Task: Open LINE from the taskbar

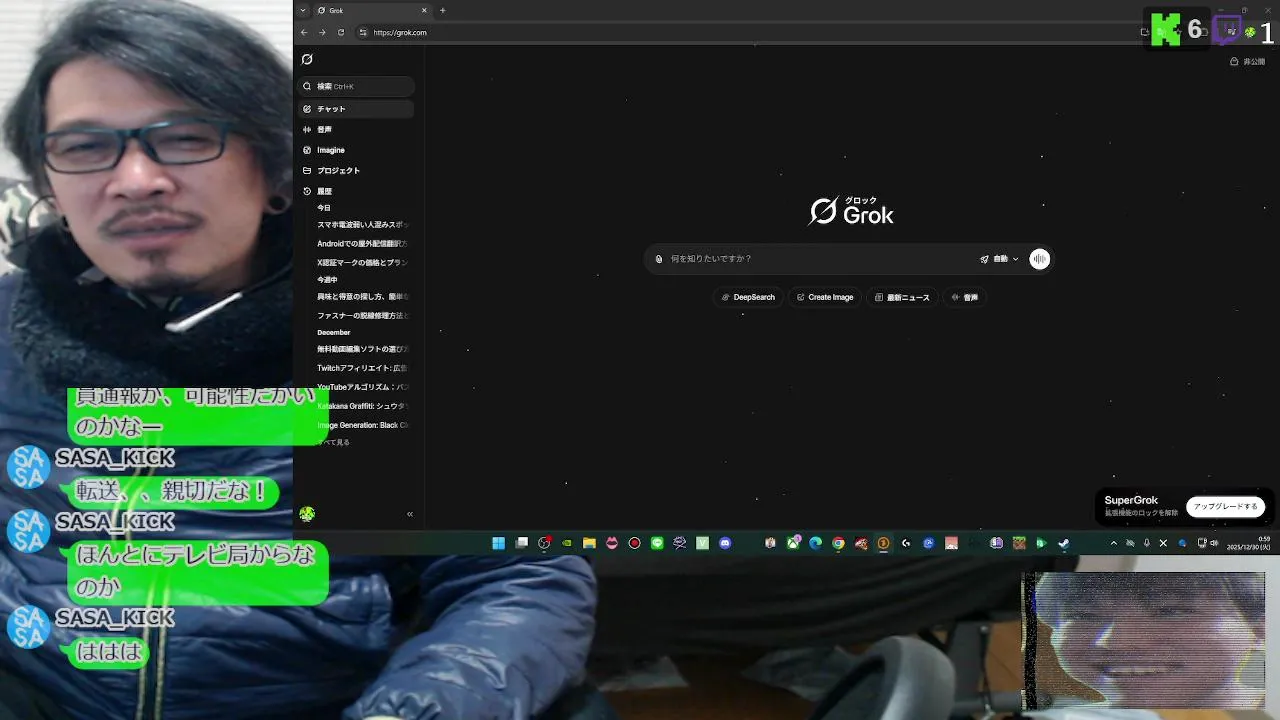Action: (x=657, y=543)
